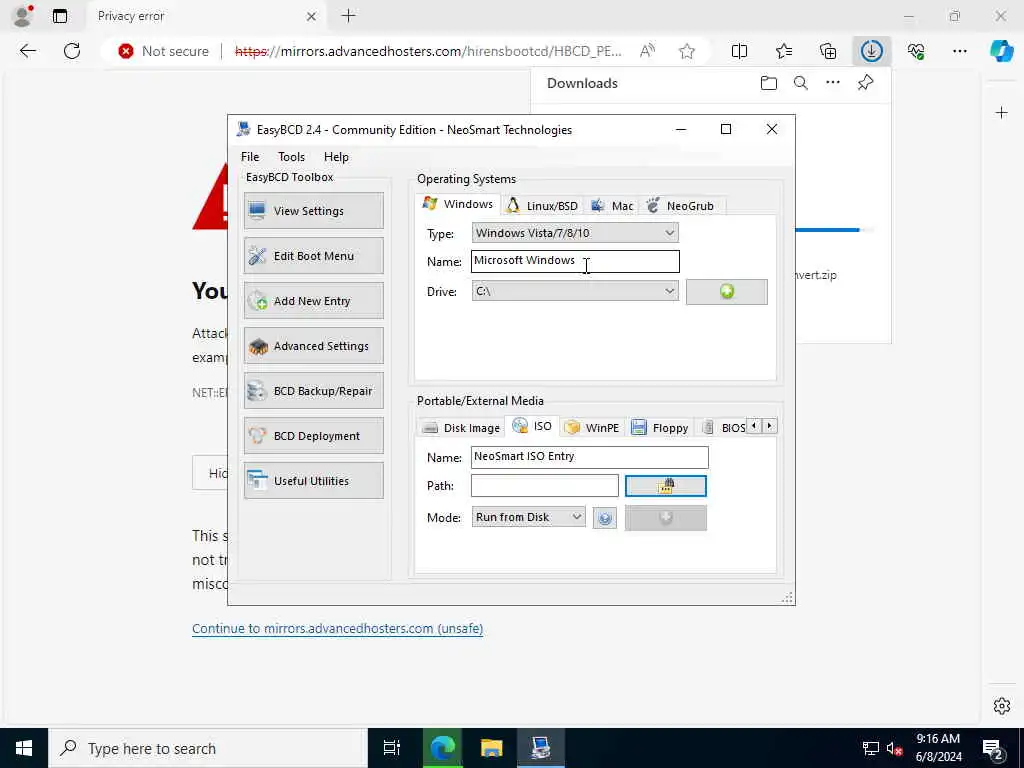
Task: Click the ISO Path input field
Action: (x=544, y=485)
